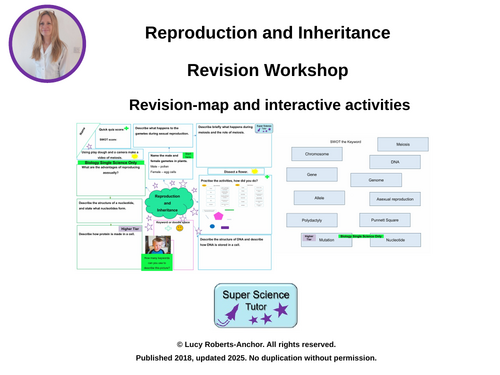
Task: Click the Asexual reproduction keyword box
Action: pyautogui.click(x=395, y=199)
